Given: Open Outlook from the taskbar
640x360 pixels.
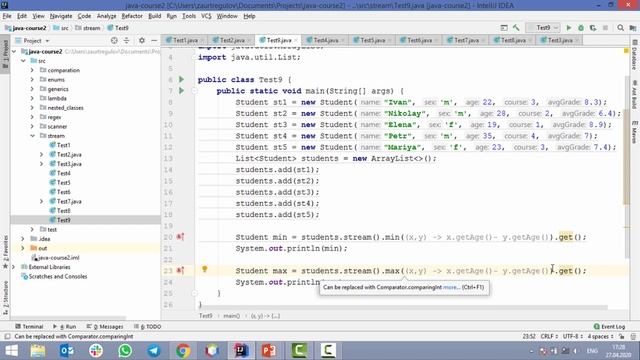Looking at the screenshot, I should tap(67, 351).
